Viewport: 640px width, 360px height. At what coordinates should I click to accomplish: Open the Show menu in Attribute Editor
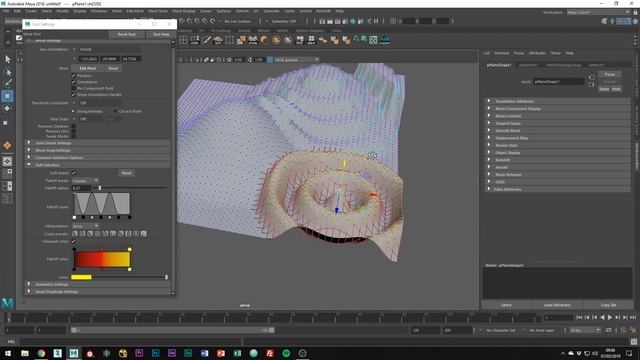point(556,53)
